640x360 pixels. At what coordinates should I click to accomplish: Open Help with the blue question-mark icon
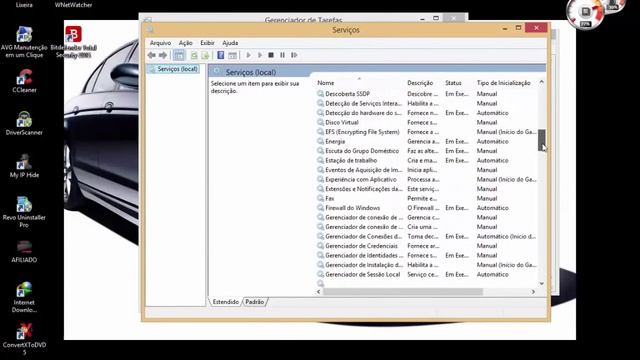(x=220, y=55)
